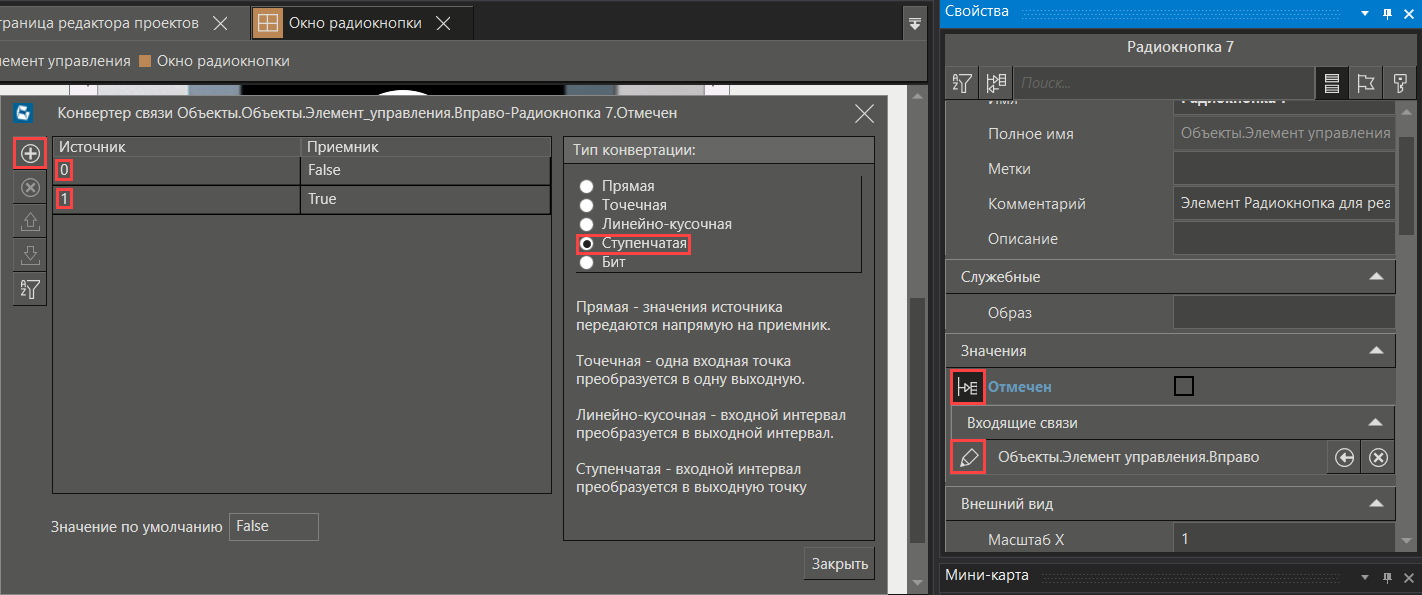Collapse the Внешний вид section
The width and height of the screenshot is (1422, 595).
click(1376, 504)
